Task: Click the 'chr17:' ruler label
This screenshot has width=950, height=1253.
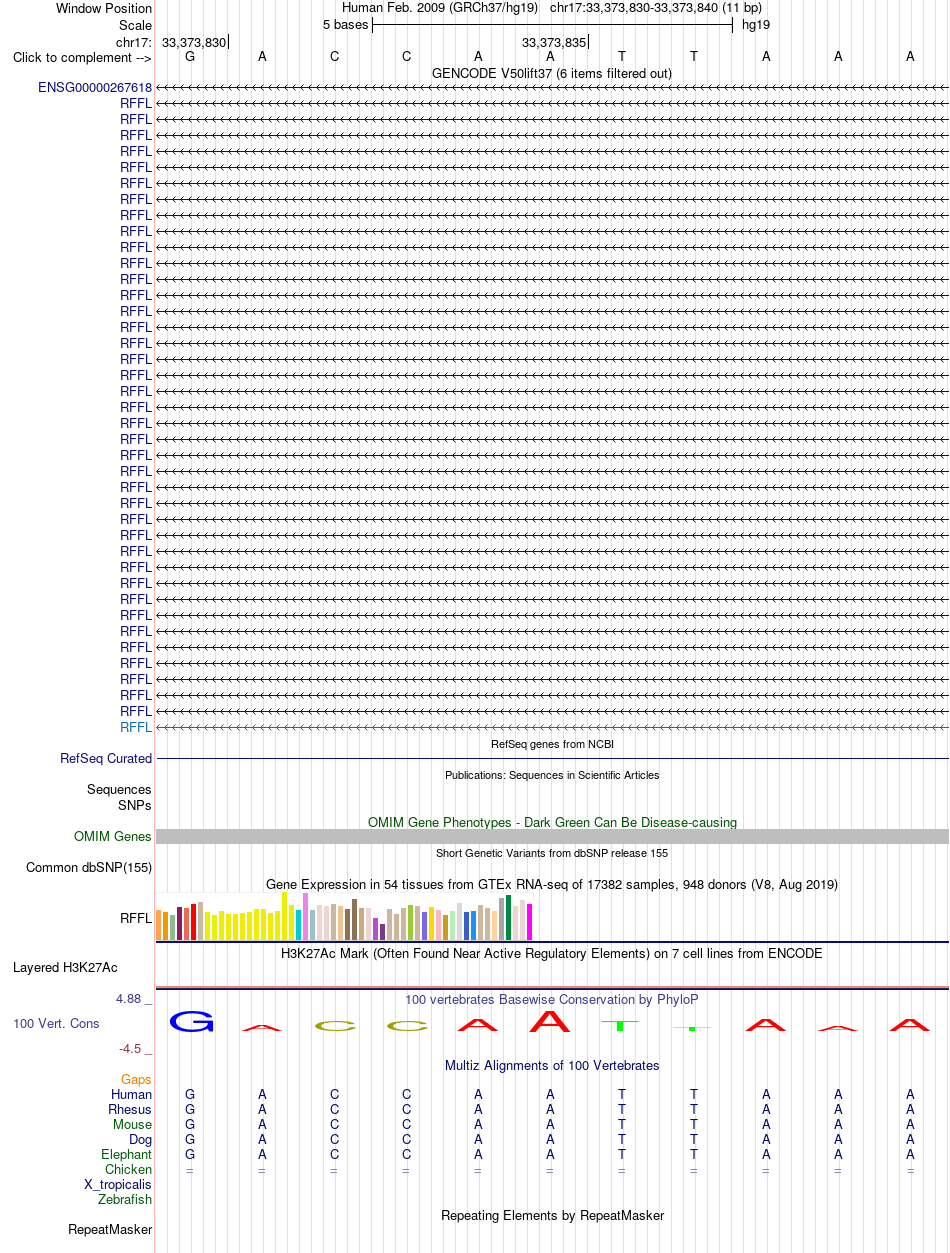Action: pos(134,42)
